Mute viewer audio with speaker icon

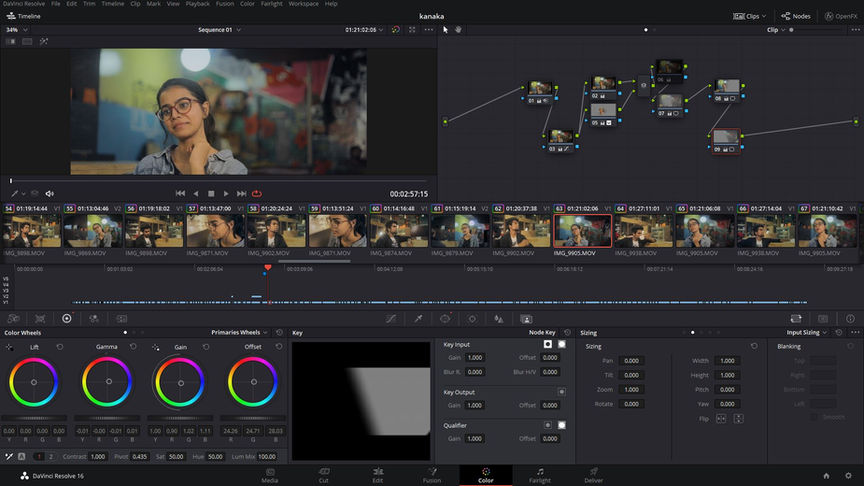coord(50,193)
